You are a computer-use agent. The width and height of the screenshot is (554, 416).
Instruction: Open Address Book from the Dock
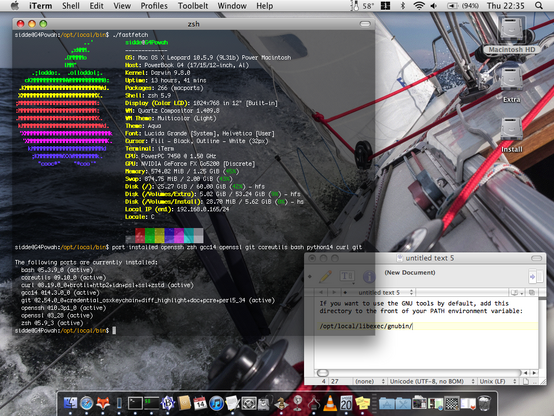[x=184, y=403]
